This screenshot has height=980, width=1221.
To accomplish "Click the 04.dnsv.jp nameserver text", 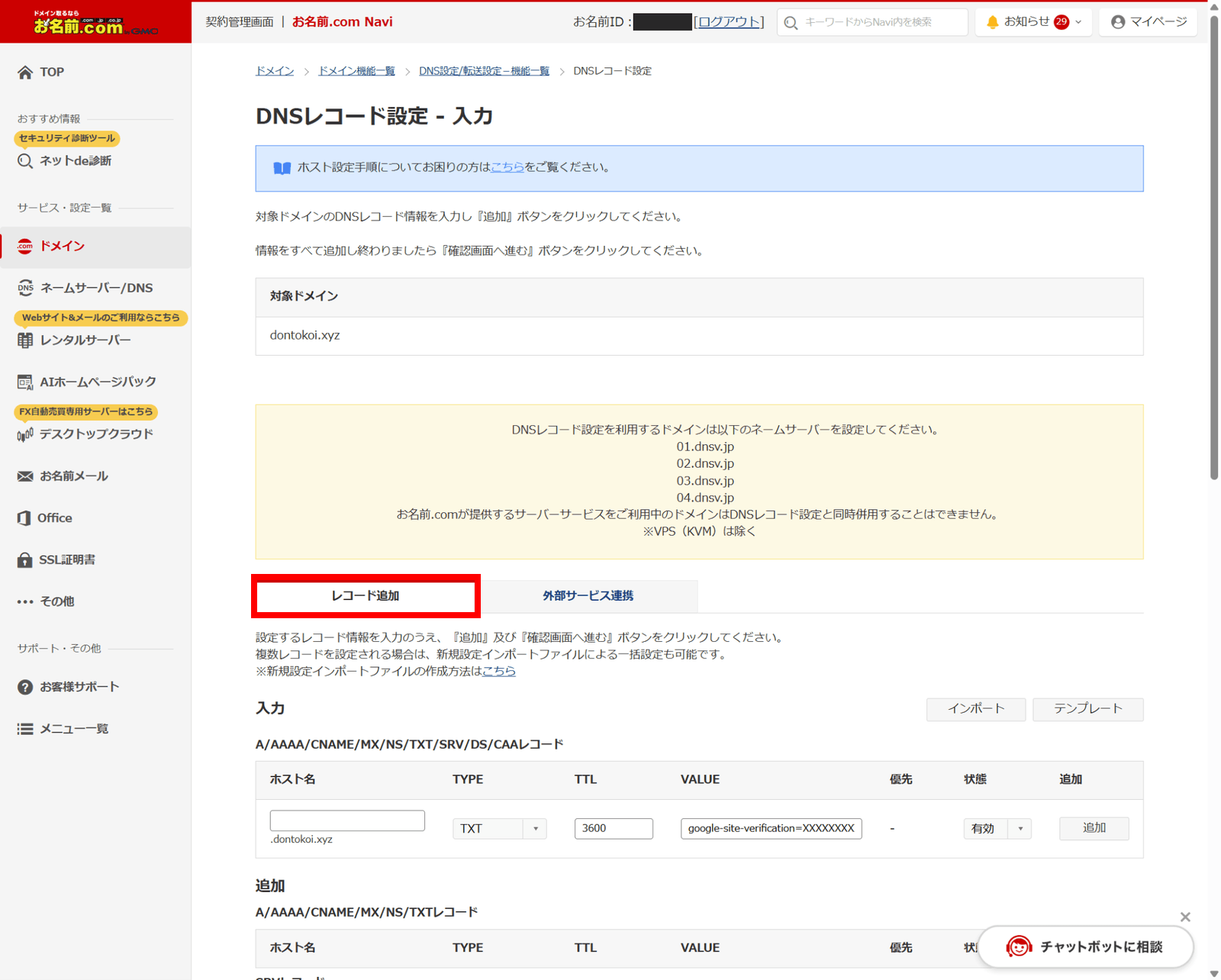I will click(704, 498).
